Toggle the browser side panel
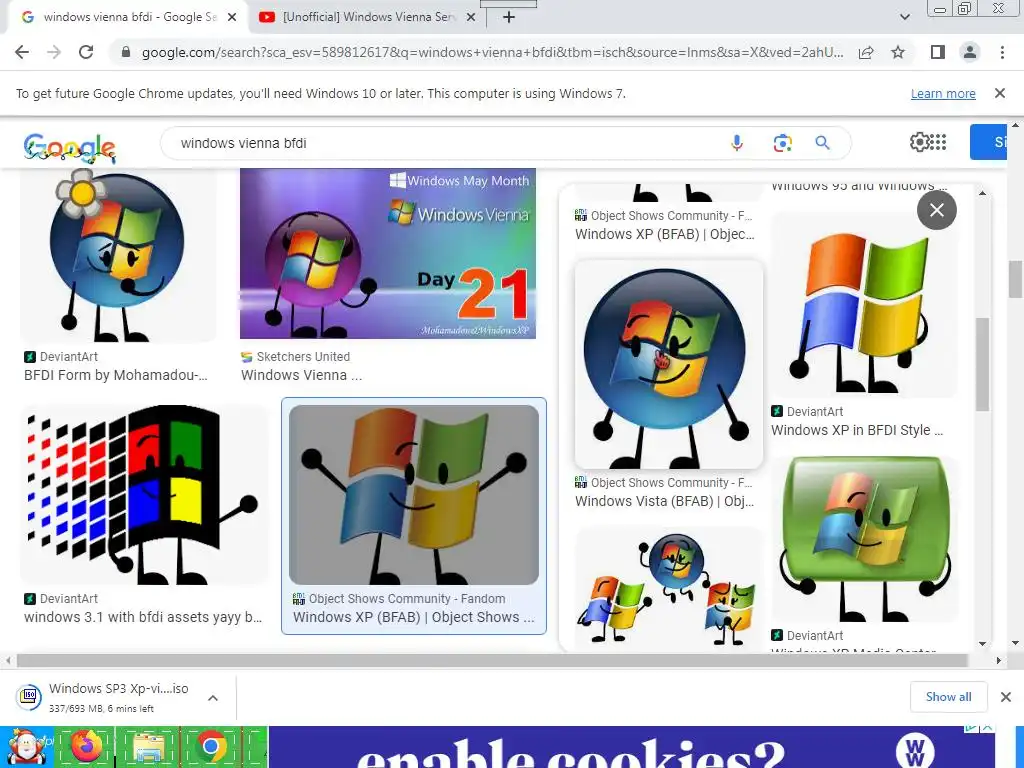1024x768 pixels. click(x=938, y=52)
